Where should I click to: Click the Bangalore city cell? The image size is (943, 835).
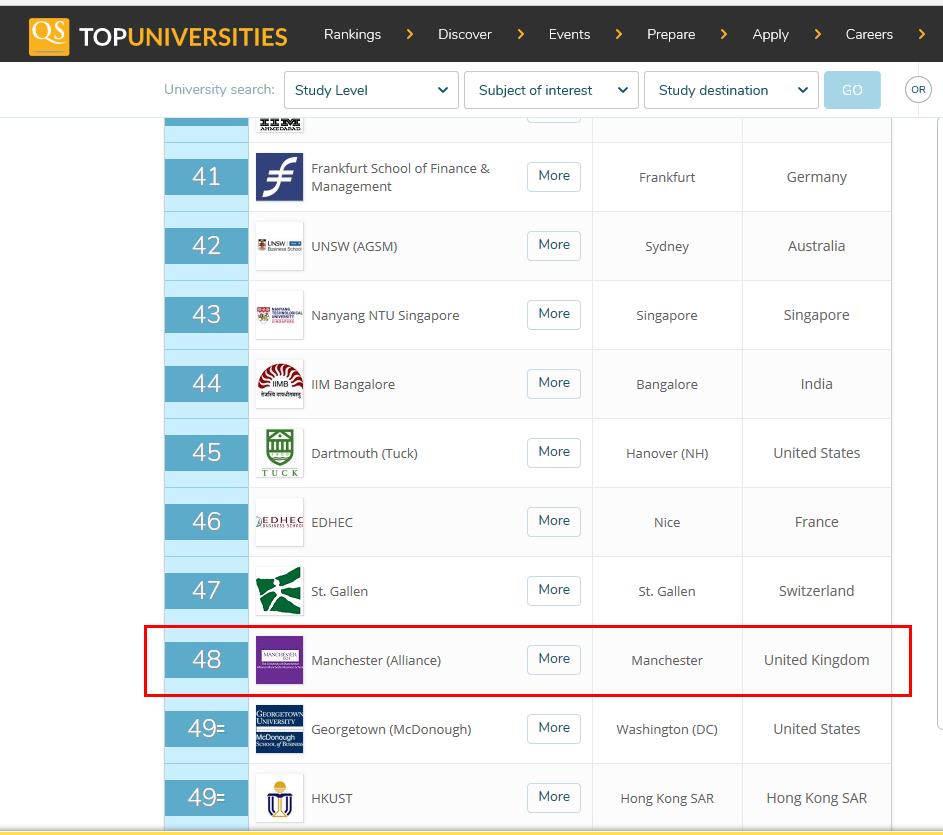click(x=667, y=384)
